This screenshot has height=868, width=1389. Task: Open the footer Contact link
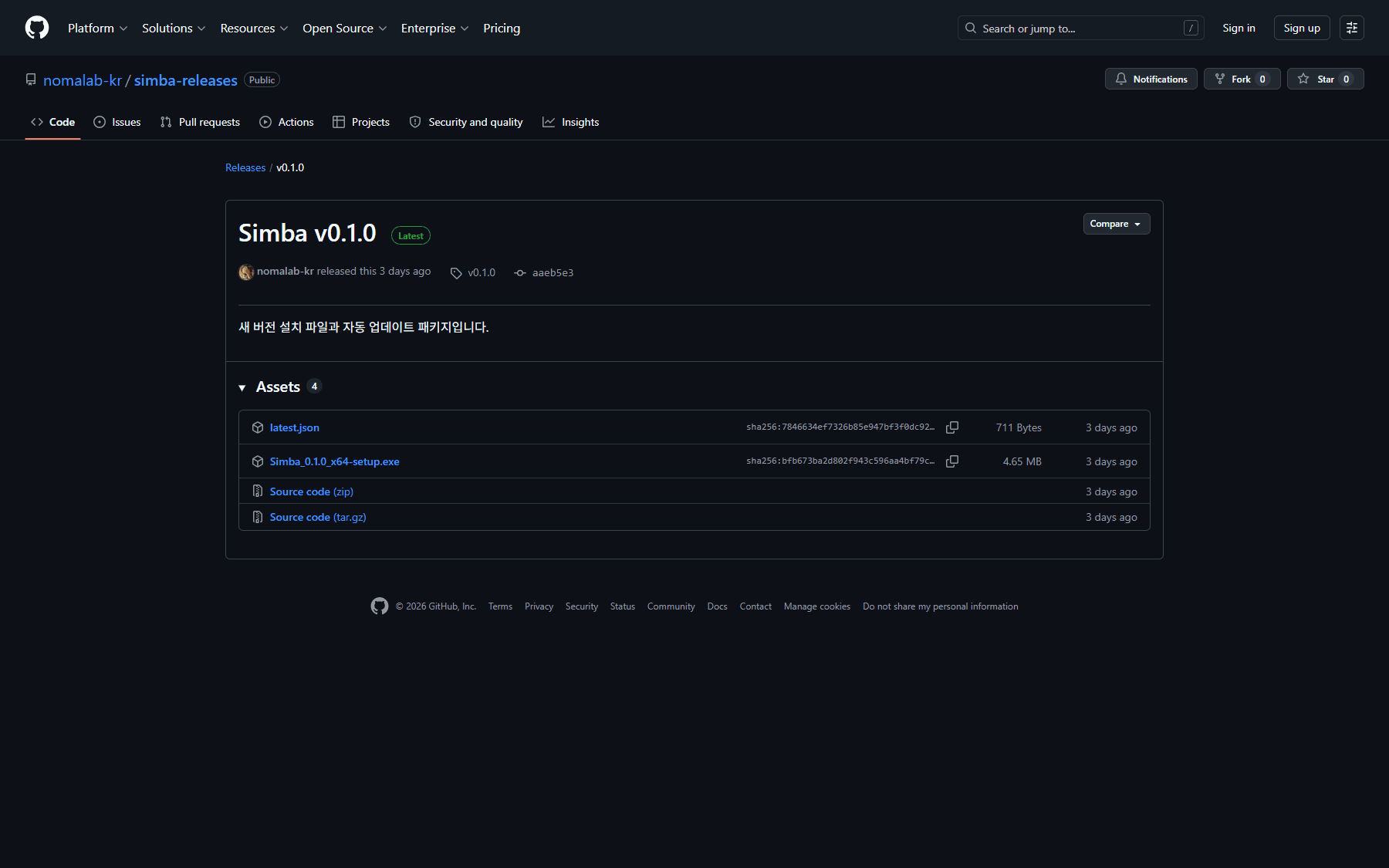(755, 606)
